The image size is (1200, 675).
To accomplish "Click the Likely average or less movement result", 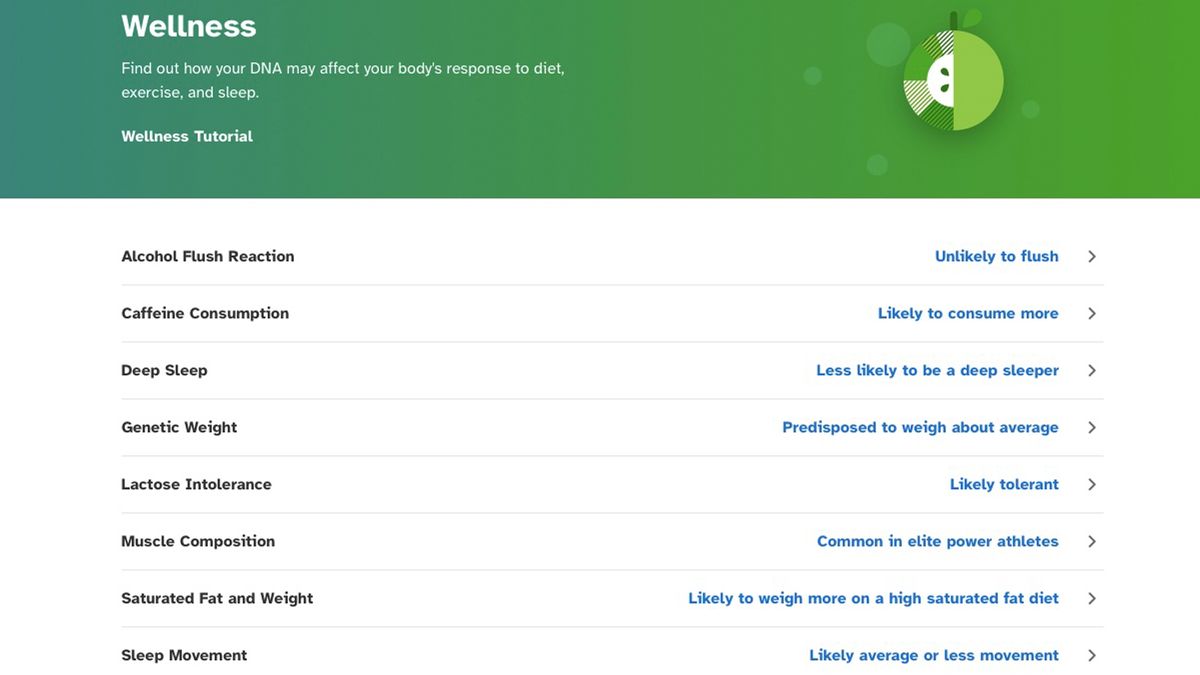I will point(933,655).
